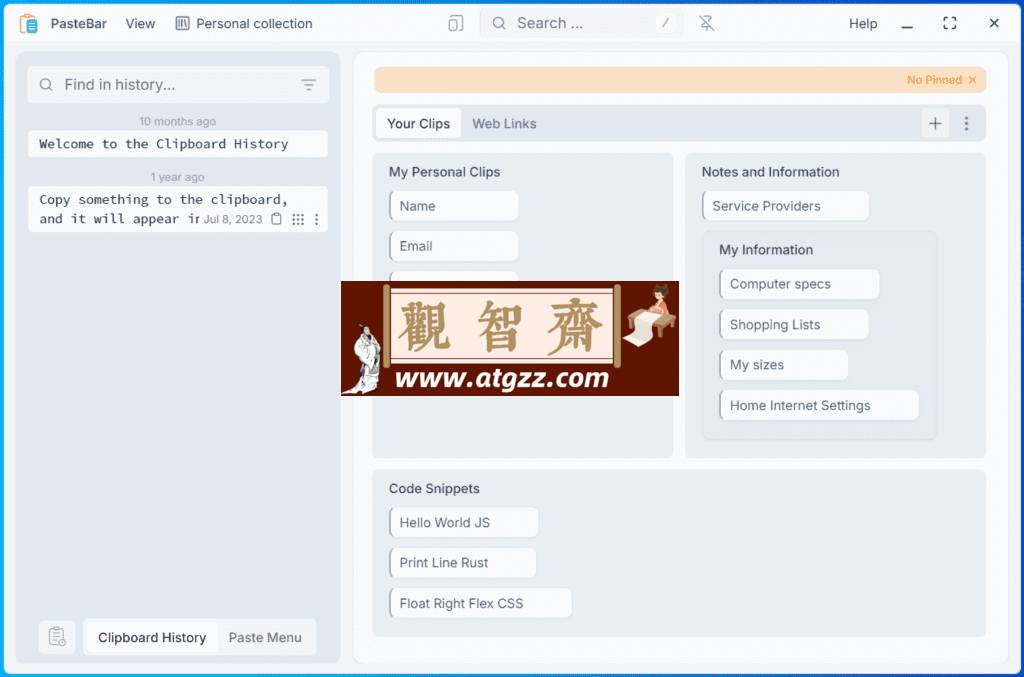Screen dimensions: 1024x677
Task: Click the magnifier icon in top search
Action: pyautogui.click(x=499, y=24)
